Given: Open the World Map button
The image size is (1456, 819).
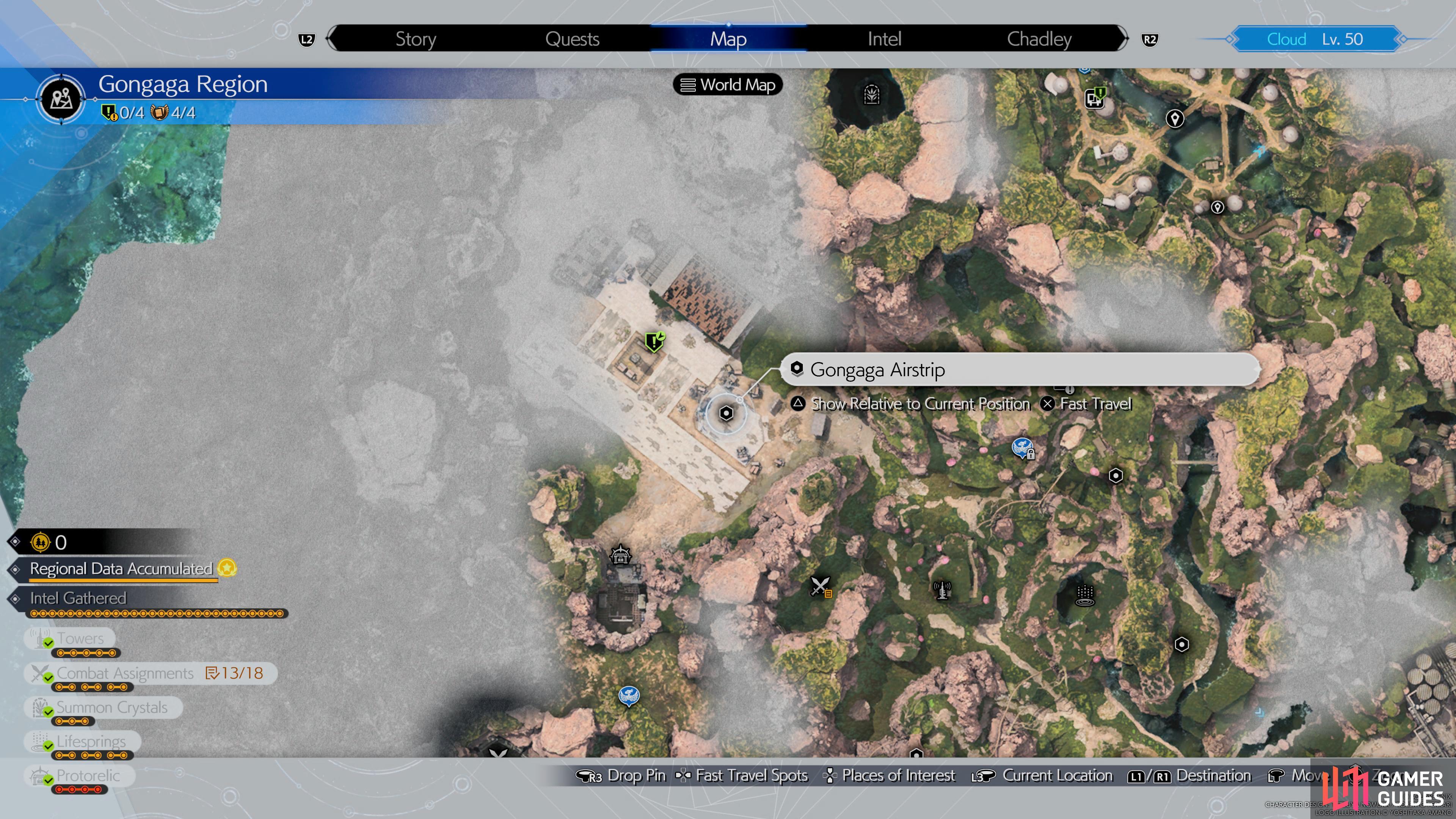Looking at the screenshot, I should tap(728, 85).
